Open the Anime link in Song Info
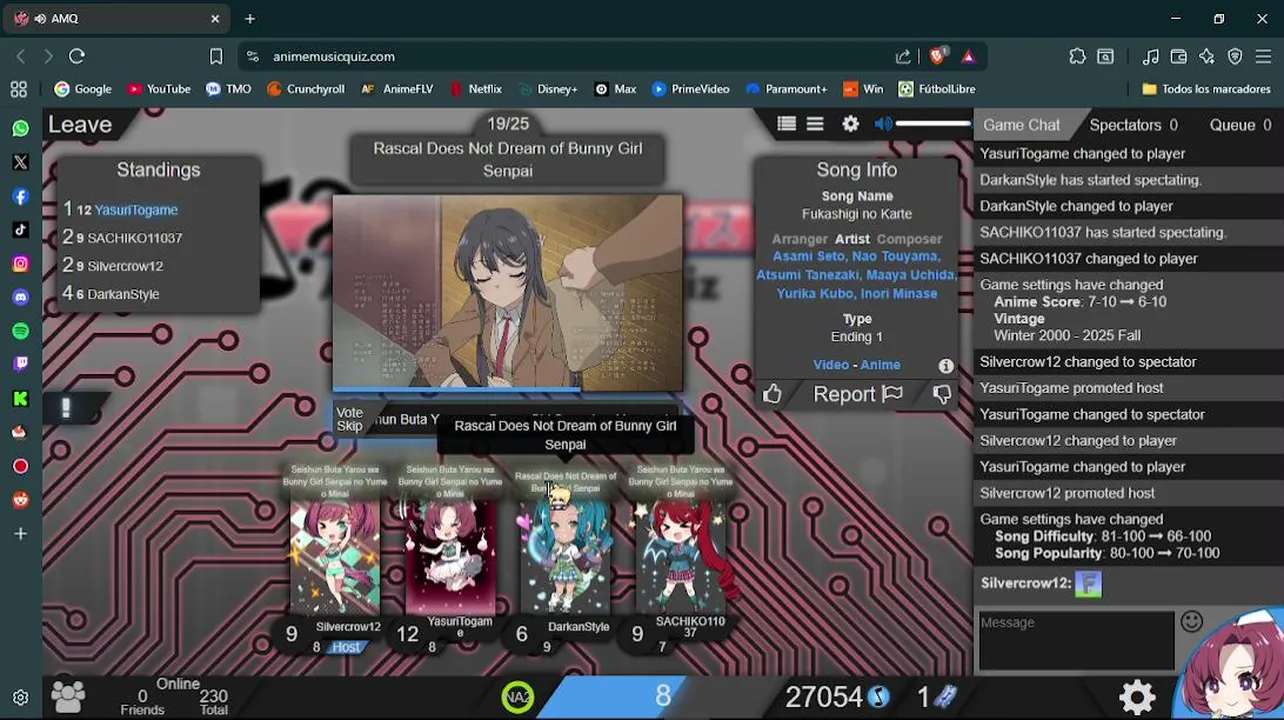Screen dimensions: 1284x720 pos(880,365)
